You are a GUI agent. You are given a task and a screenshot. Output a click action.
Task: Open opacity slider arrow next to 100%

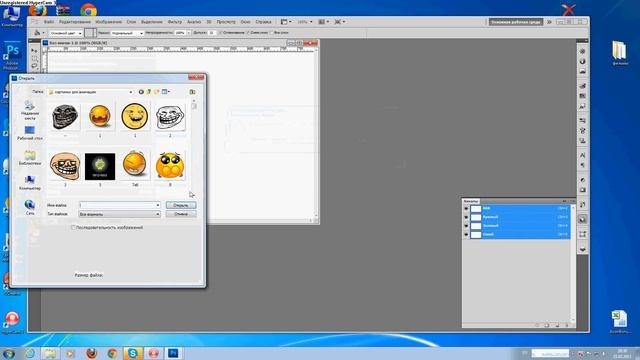pyautogui.click(x=189, y=33)
